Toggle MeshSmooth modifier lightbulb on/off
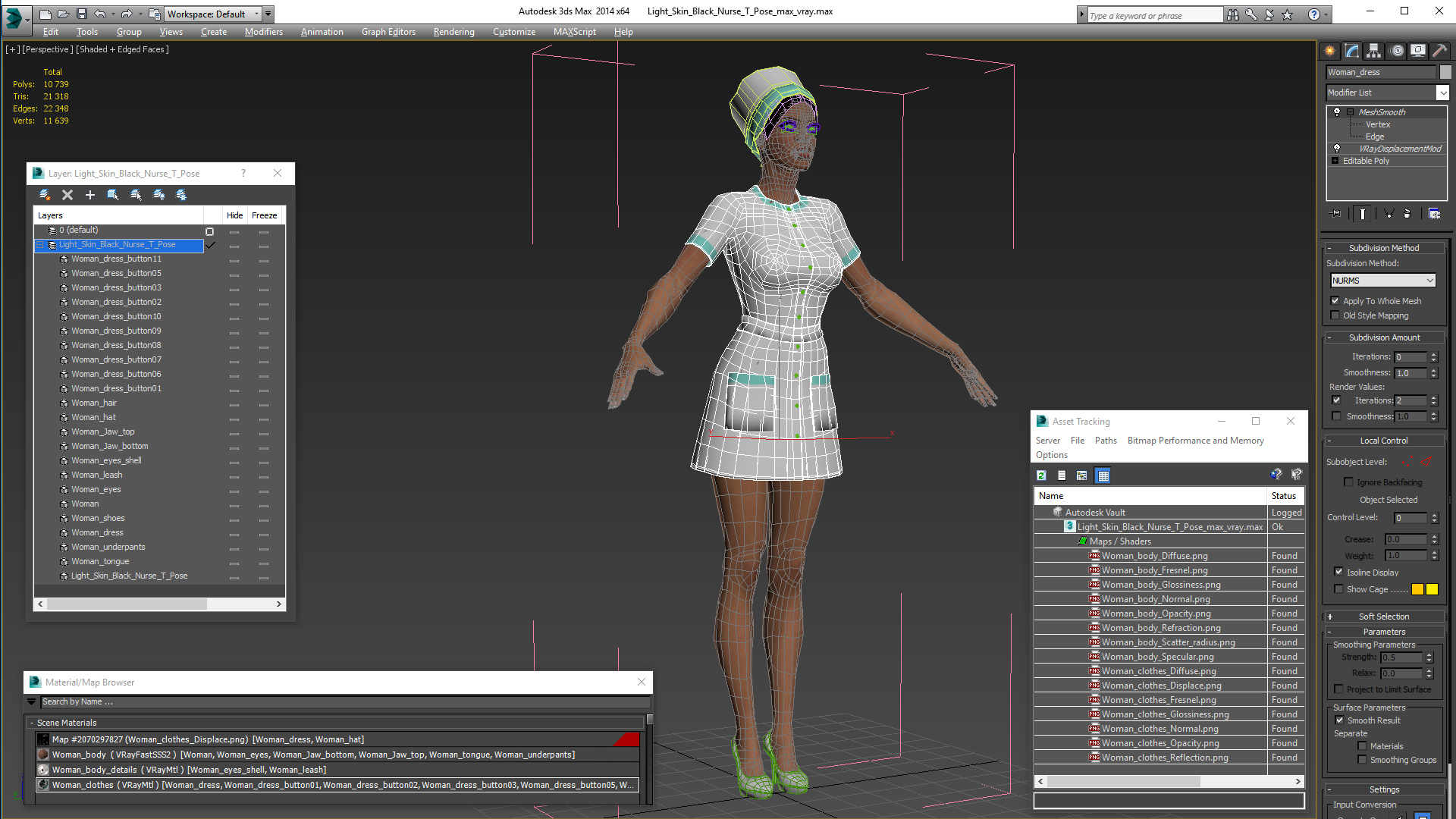1456x819 pixels. [1337, 112]
